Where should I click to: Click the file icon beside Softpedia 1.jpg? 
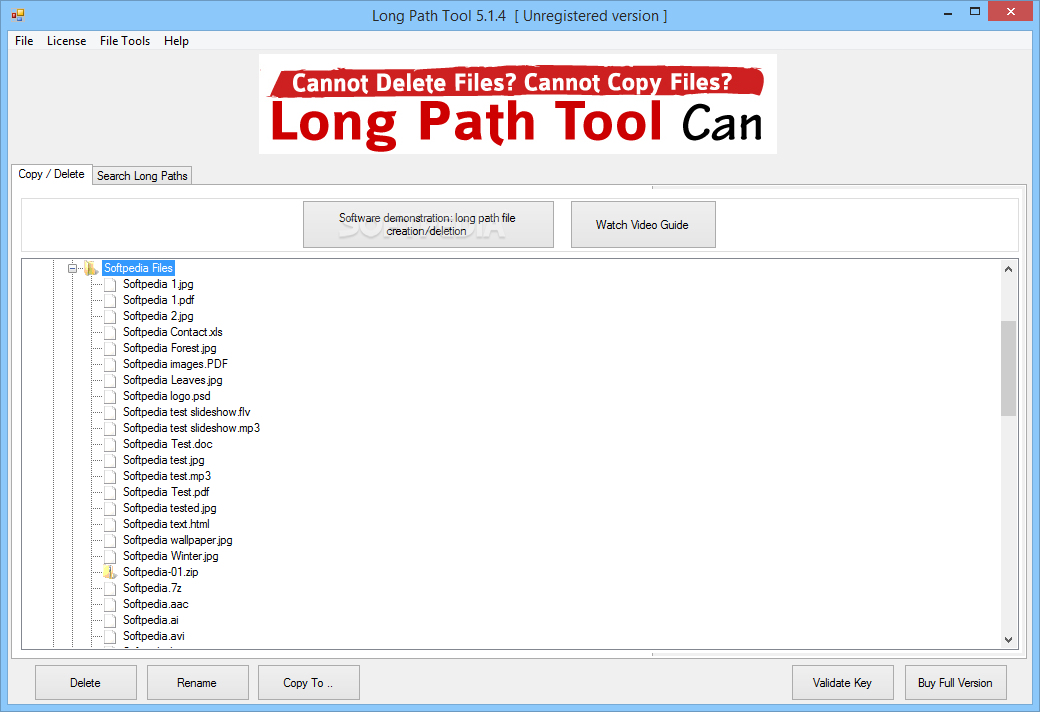tap(110, 285)
